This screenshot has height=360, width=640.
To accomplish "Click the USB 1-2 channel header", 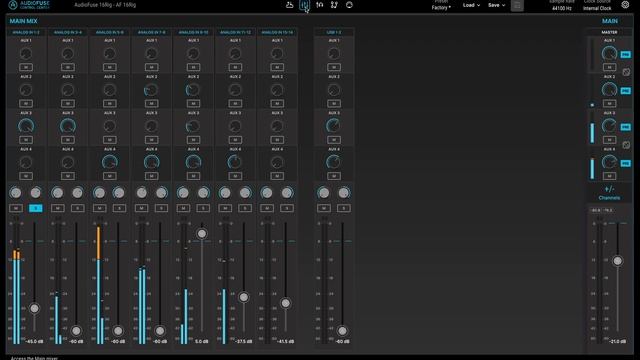I will 333,32.
